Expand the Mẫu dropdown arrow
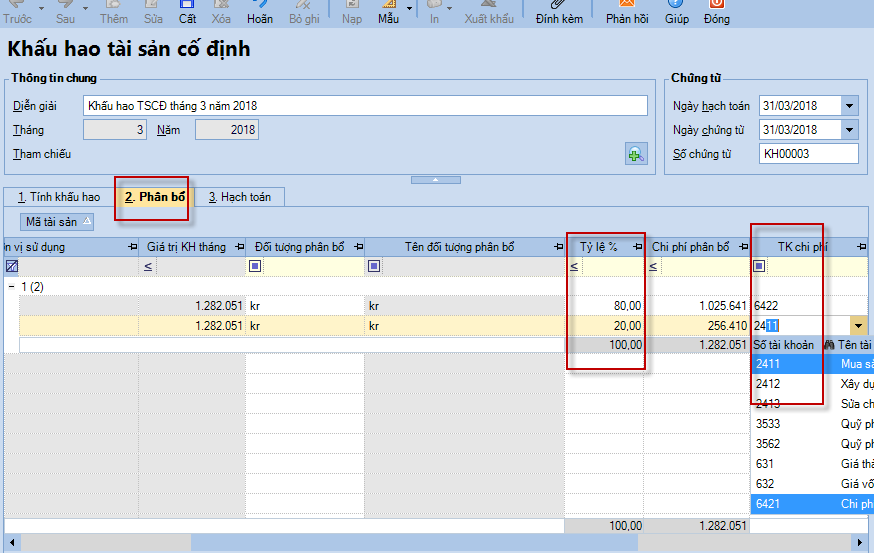 tap(410, 8)
